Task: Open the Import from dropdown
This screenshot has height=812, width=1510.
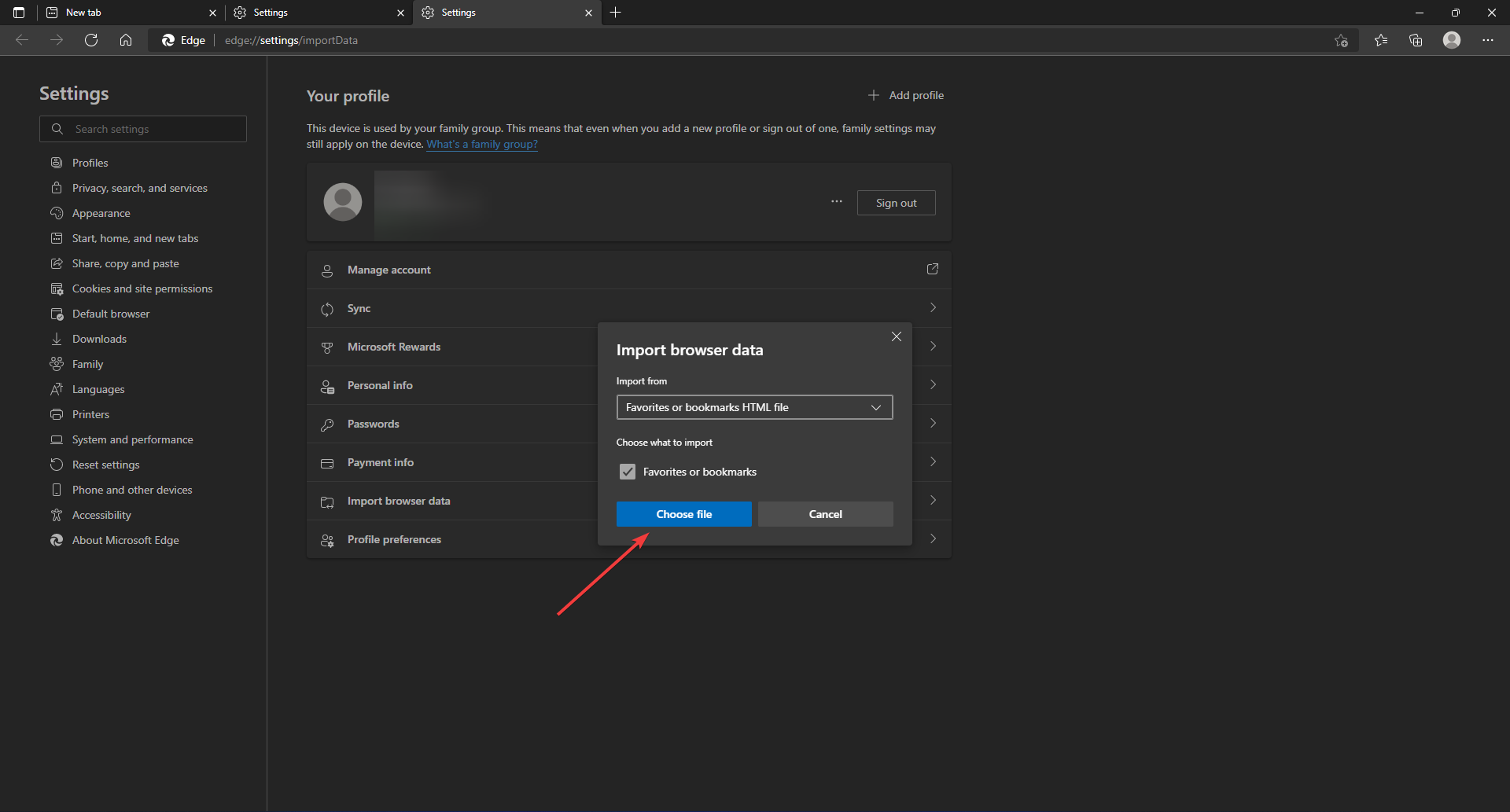Action: coord(754,407)
